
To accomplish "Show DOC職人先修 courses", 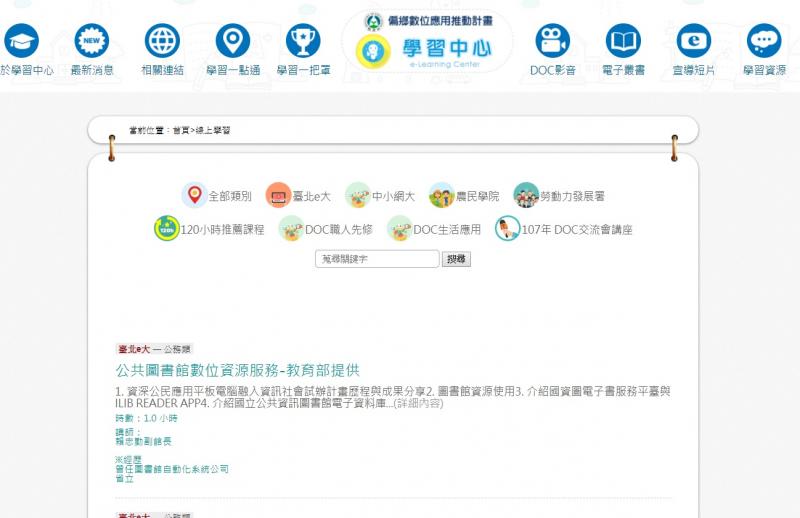I will coord(339,230).
